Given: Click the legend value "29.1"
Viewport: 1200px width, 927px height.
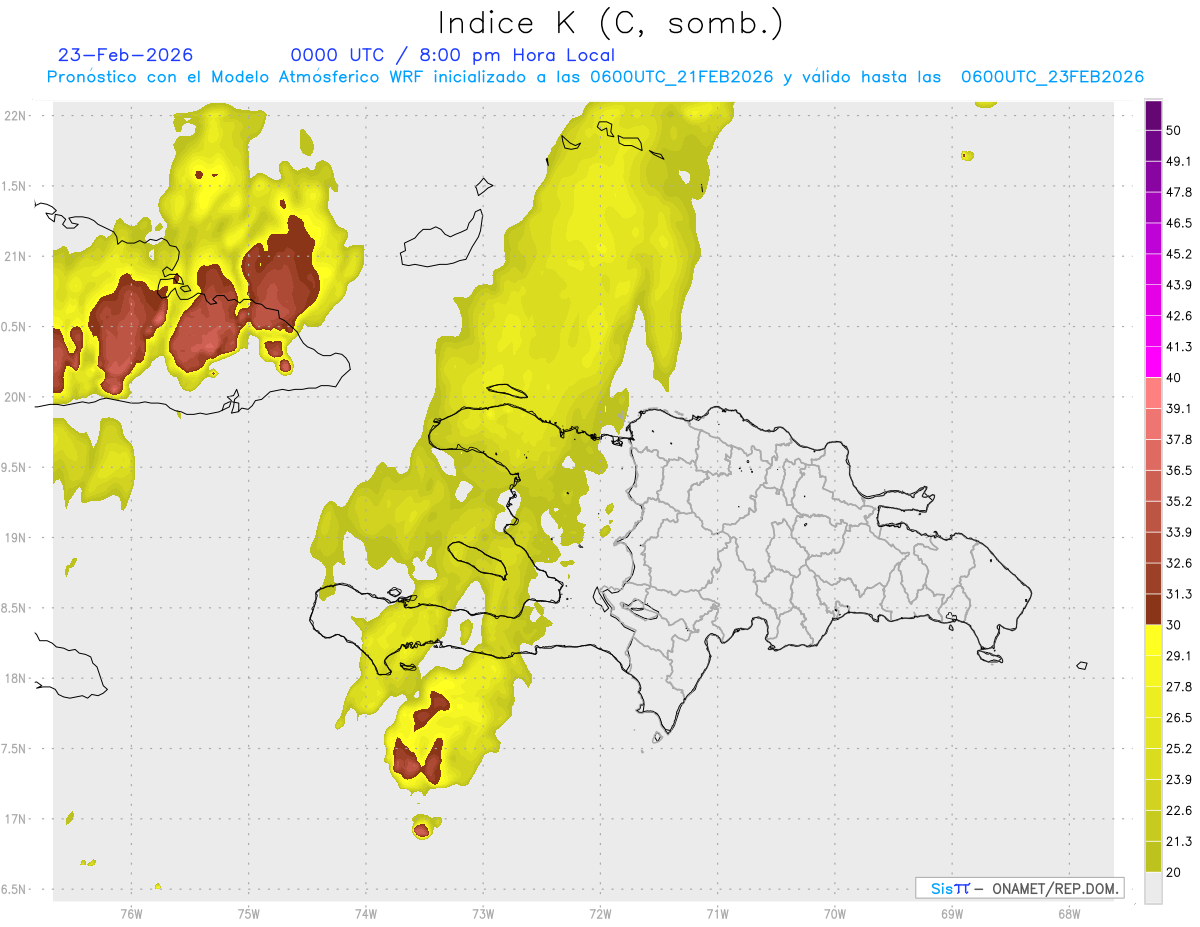Looking at the screenshot, I should pyautogui.click(x=1179, y=657).
